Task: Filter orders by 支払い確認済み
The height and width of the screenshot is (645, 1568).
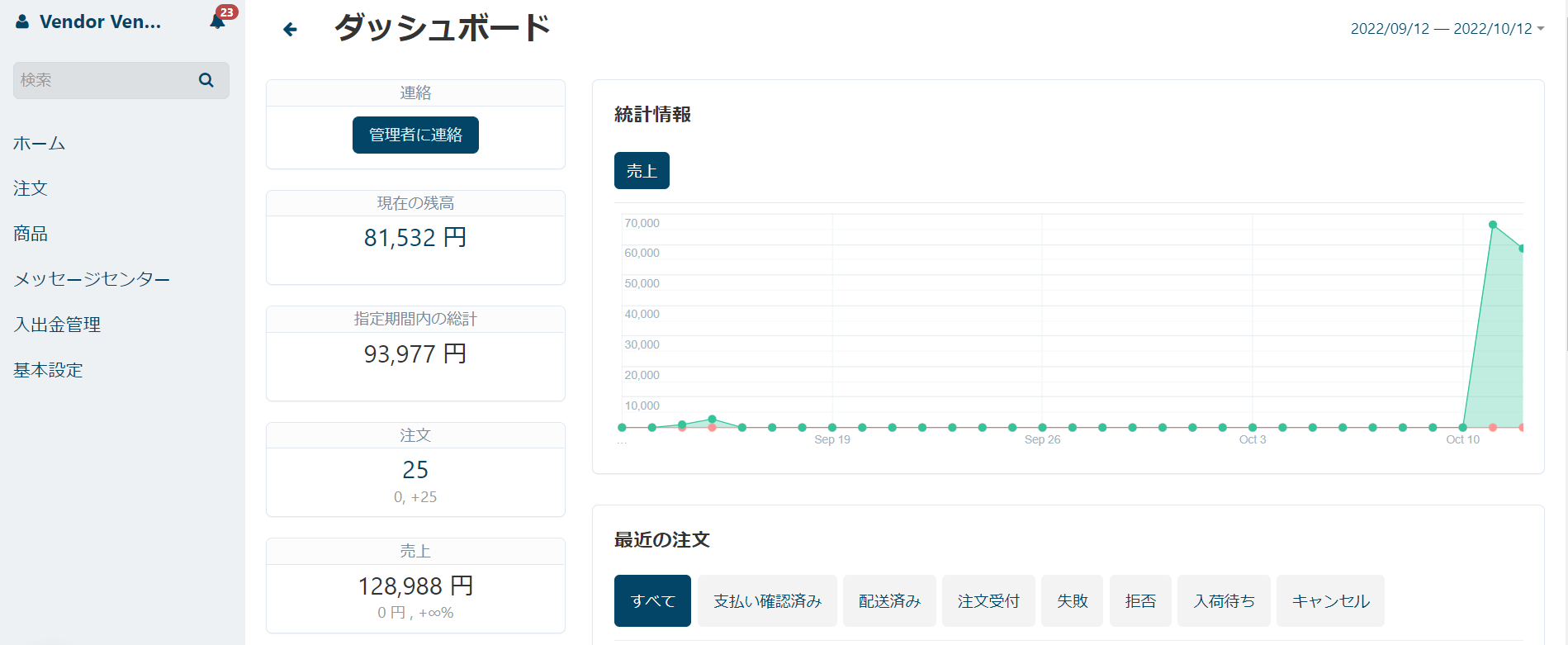Action: pyautogui.click(x=767, y=601)
